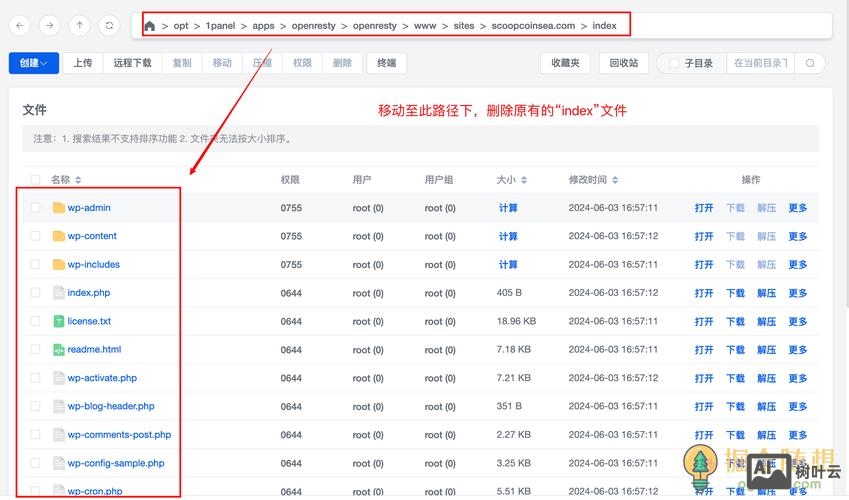Open 更多 menu for readme.html
Viewport: 849px width, 500px height.
pyautogui.click(x=798, y=350)
